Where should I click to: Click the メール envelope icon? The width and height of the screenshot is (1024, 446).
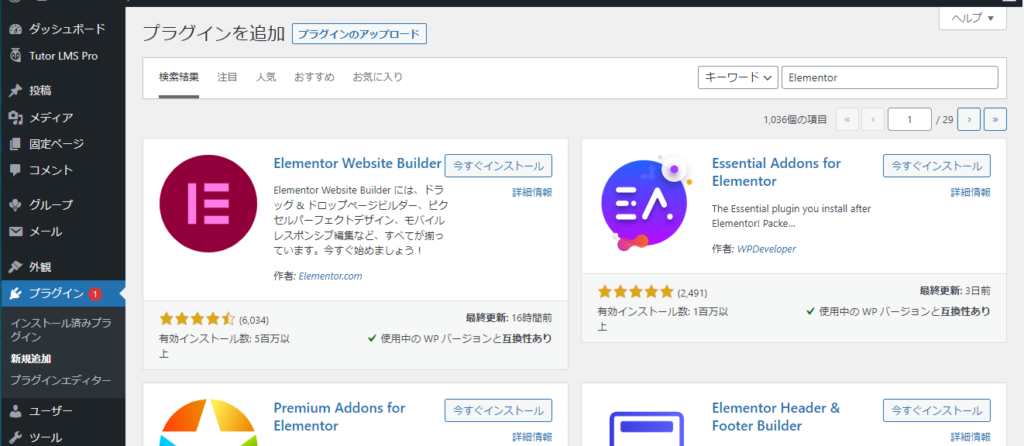16,232
